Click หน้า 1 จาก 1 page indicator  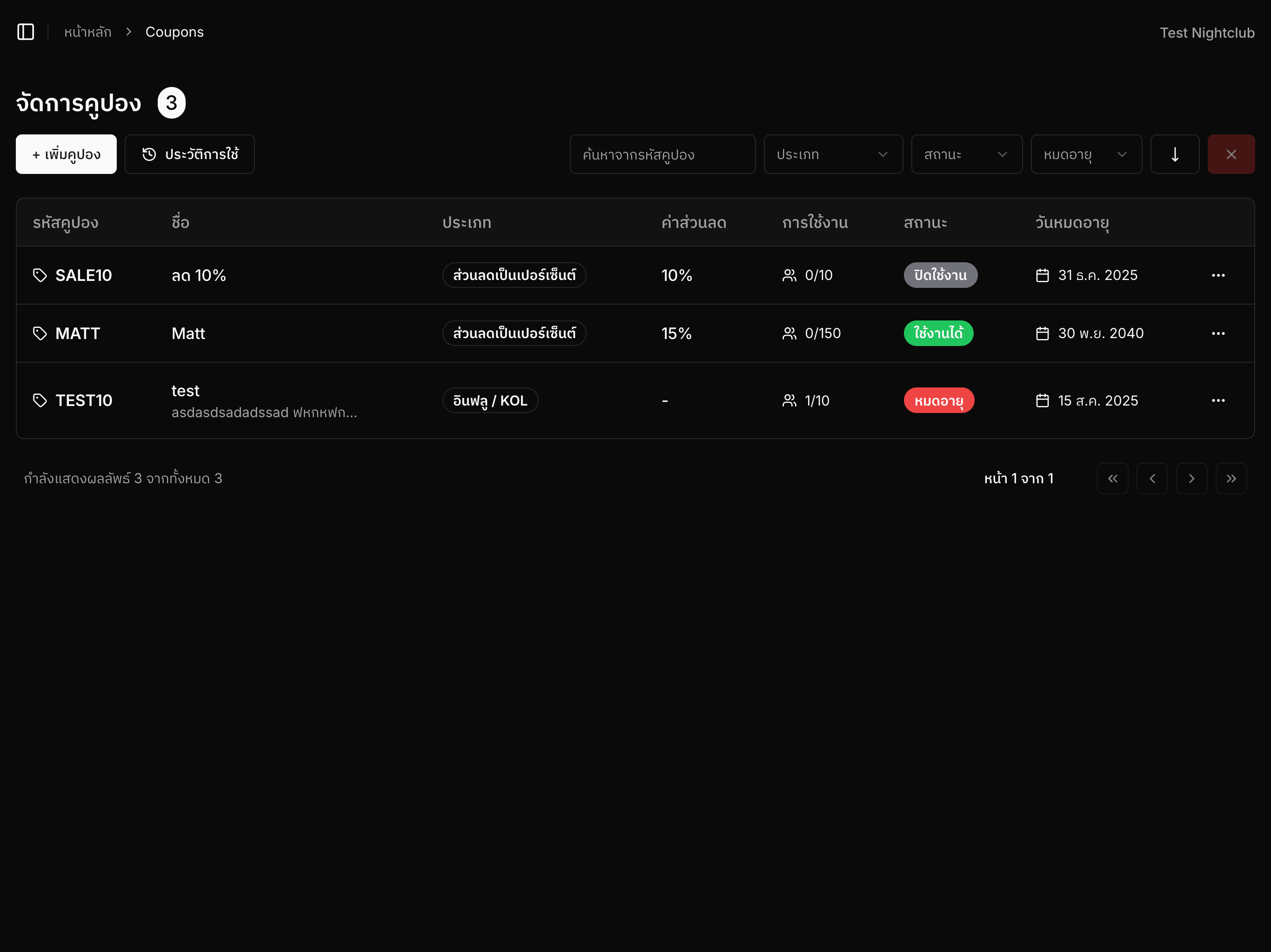1019,479
